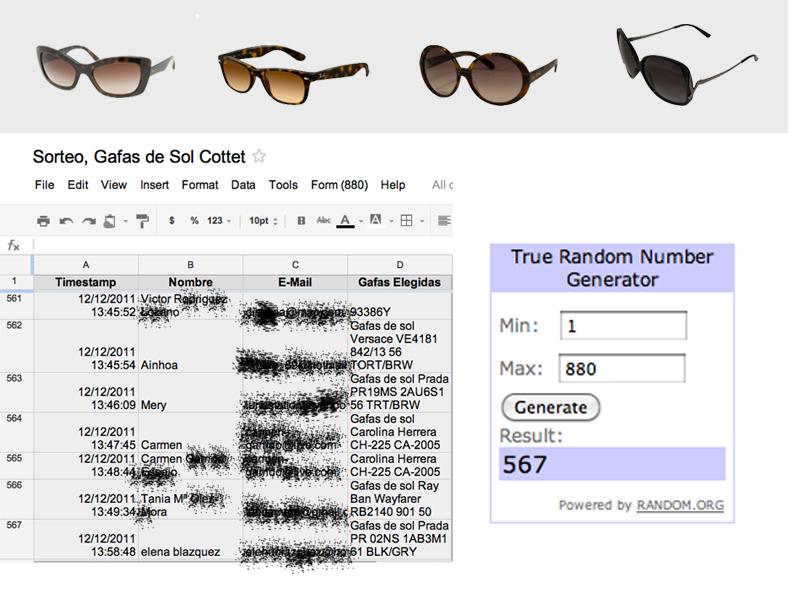
Task: Select row 566 header
Action: (x=16, y=499)
